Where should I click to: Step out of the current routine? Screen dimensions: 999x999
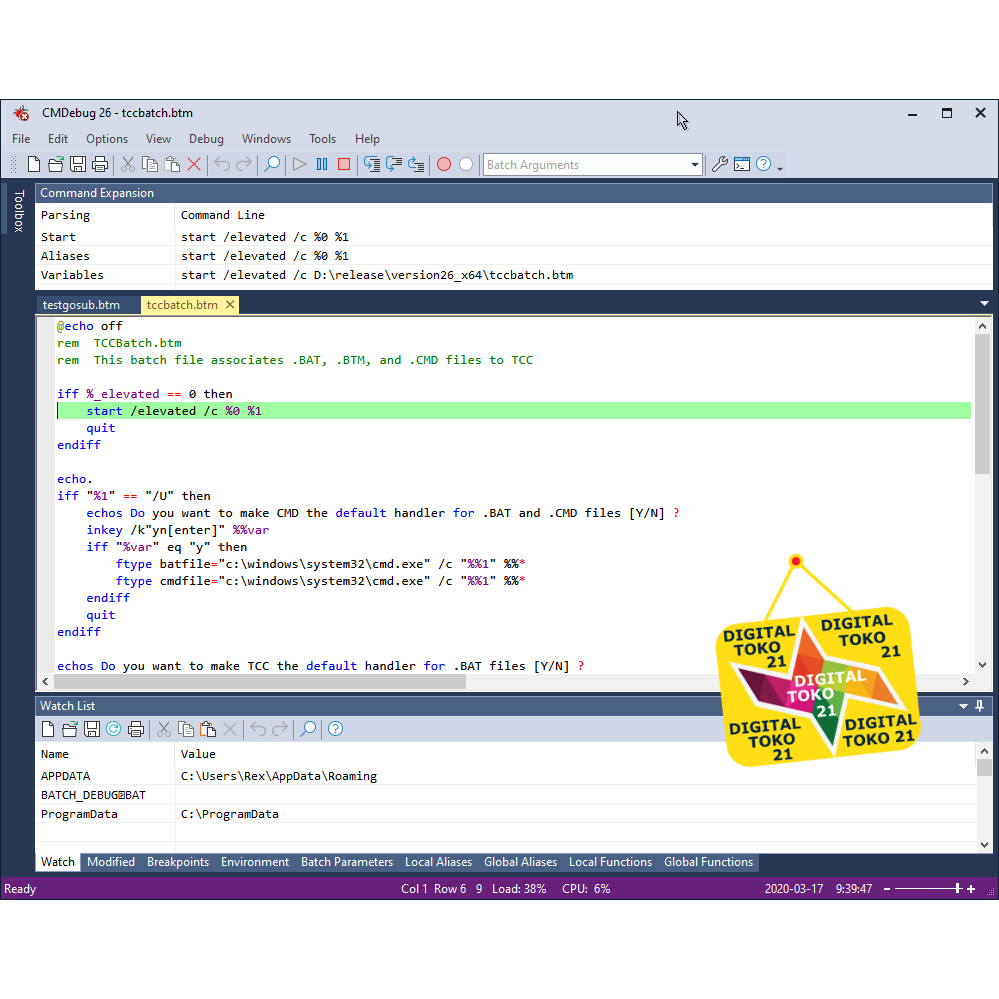(x=416, y=164)
